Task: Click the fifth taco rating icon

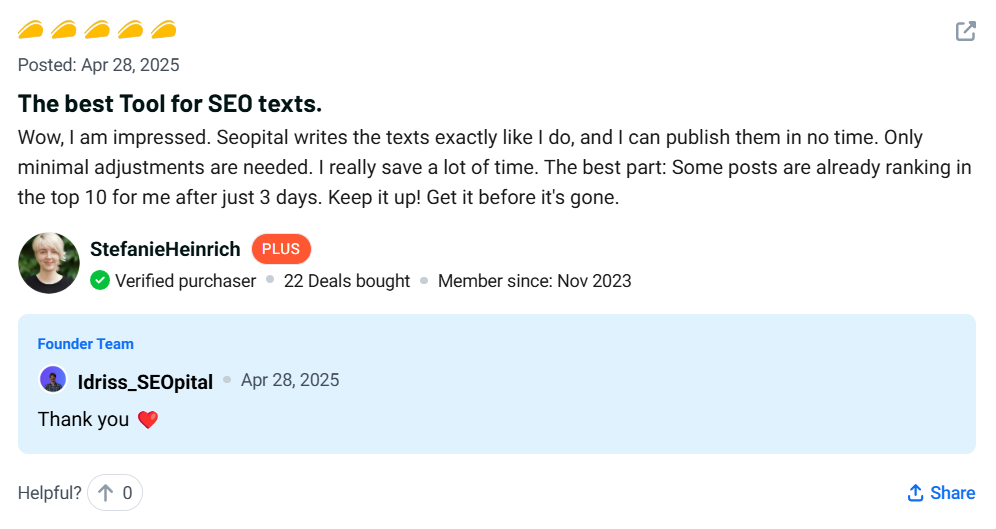Action: 163,30
